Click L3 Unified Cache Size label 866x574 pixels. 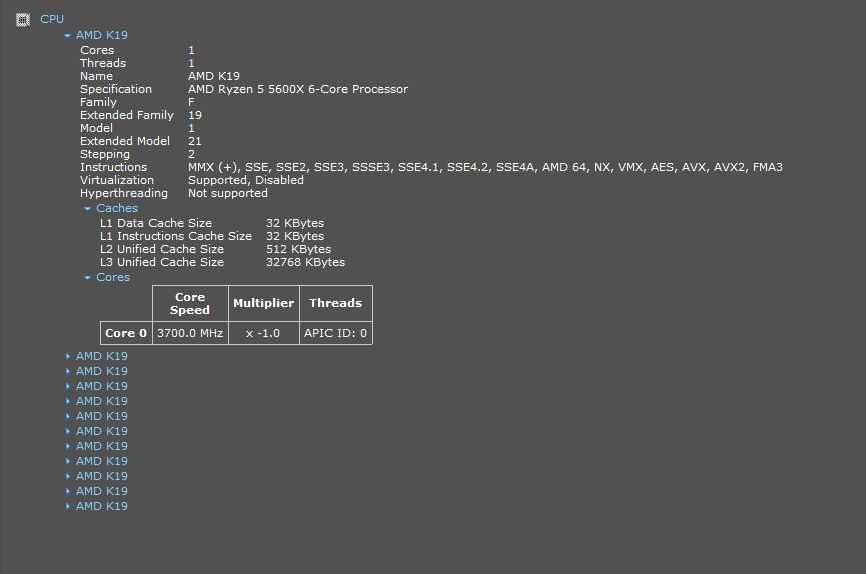click(x=162, y=262)
